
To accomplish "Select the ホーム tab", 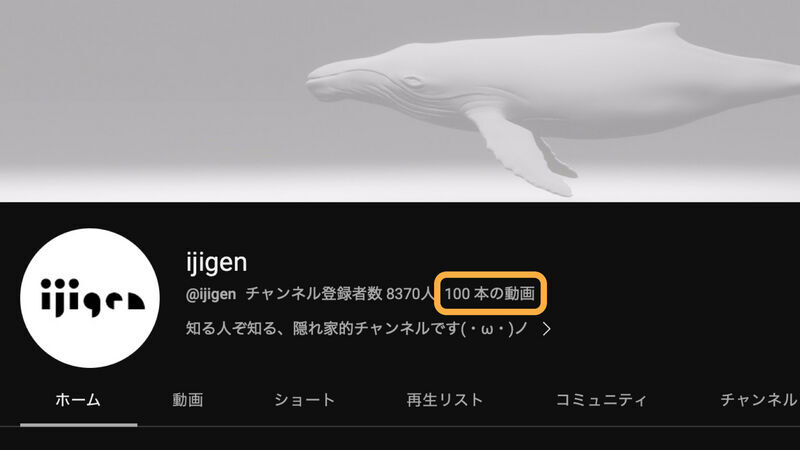I will tap(78, 399).
